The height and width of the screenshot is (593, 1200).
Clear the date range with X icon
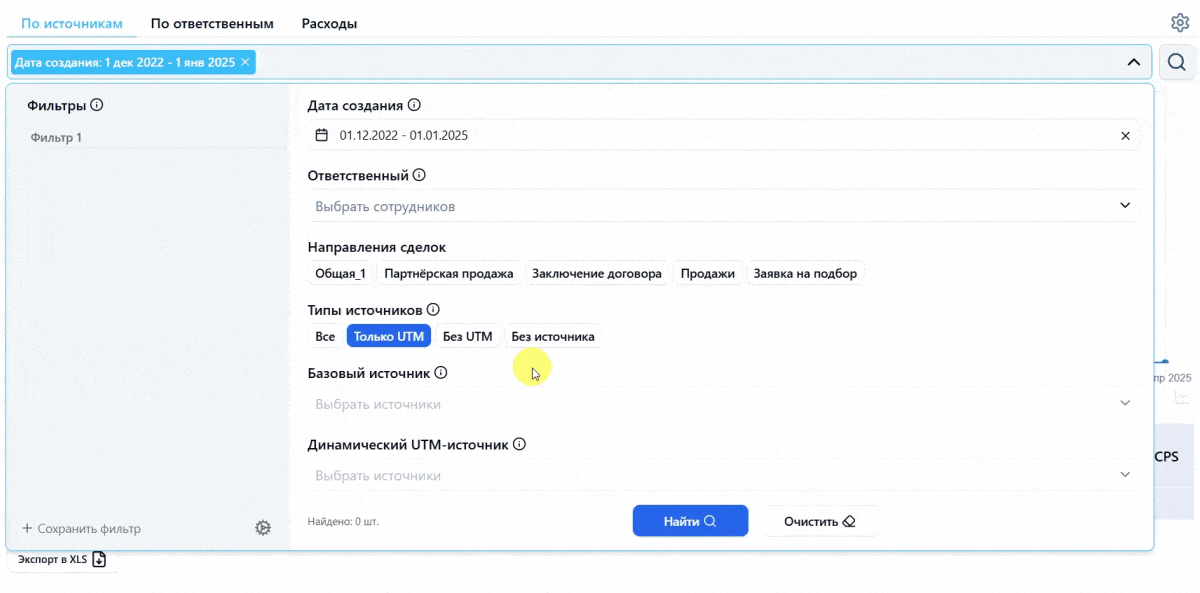(x=1125, y=136)
